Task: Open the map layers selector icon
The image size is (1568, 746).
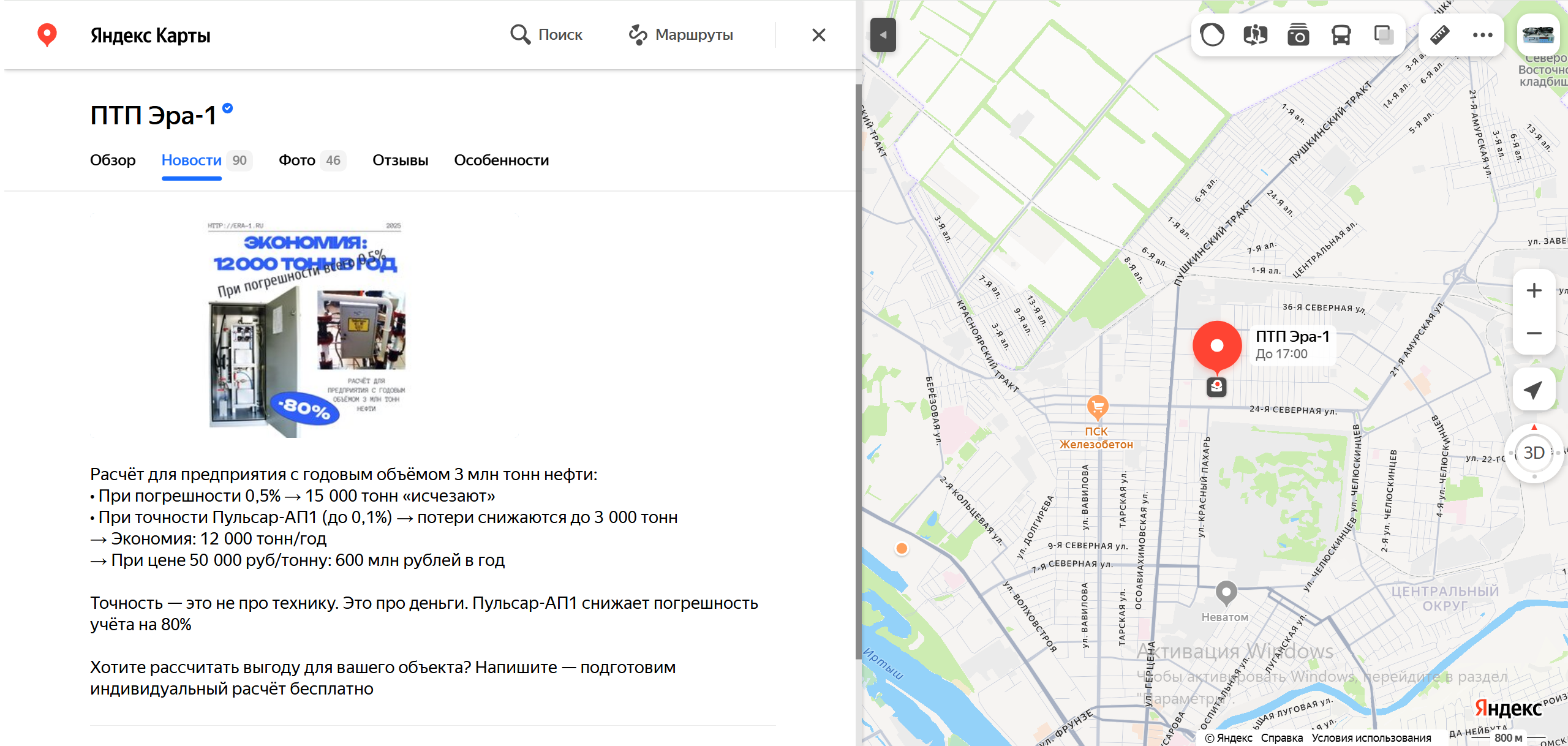Action: [x=1384, y=35]
